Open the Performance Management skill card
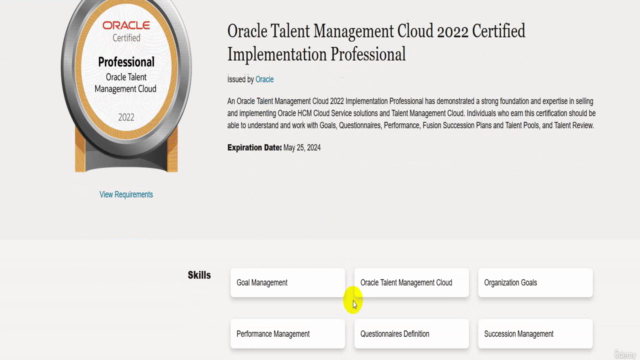The width and height of the screenshot is (640, 360). [288, 334]
